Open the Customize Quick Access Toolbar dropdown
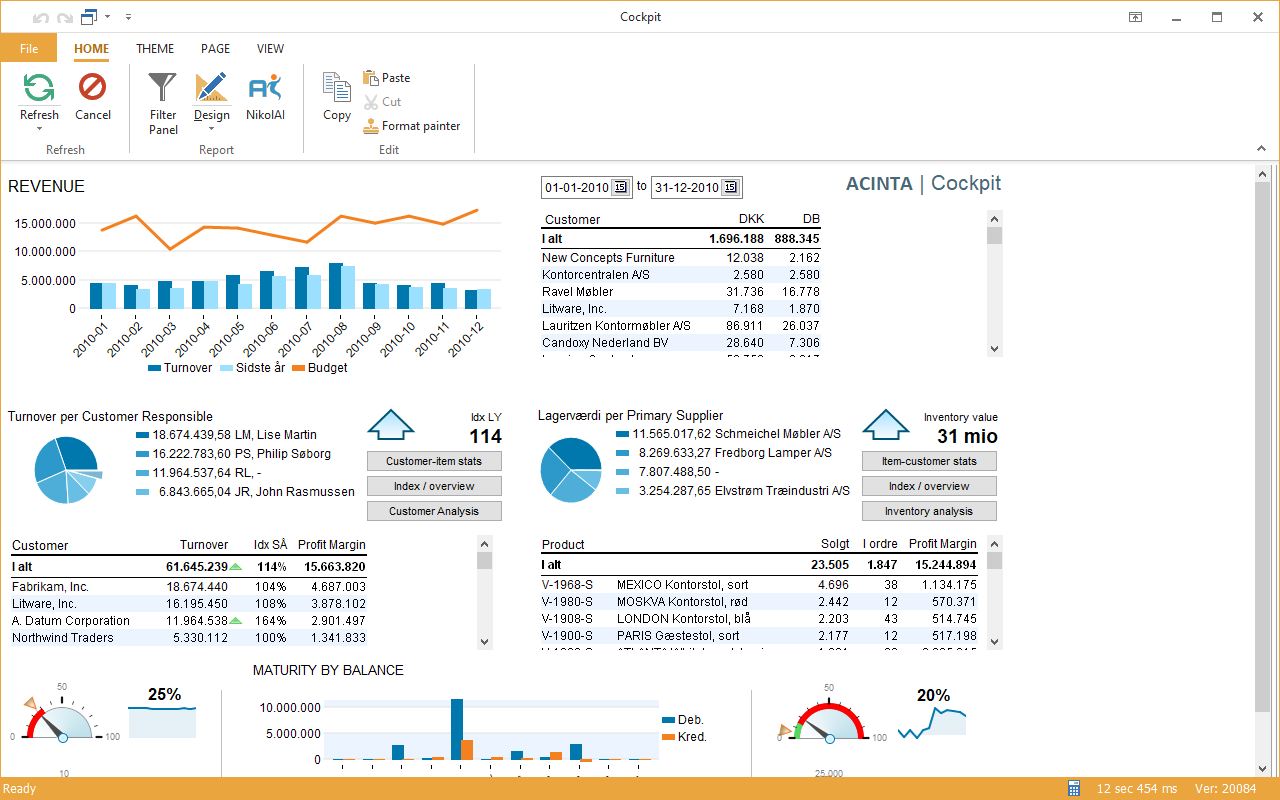Screen dimensions: 1280x800 129,17
